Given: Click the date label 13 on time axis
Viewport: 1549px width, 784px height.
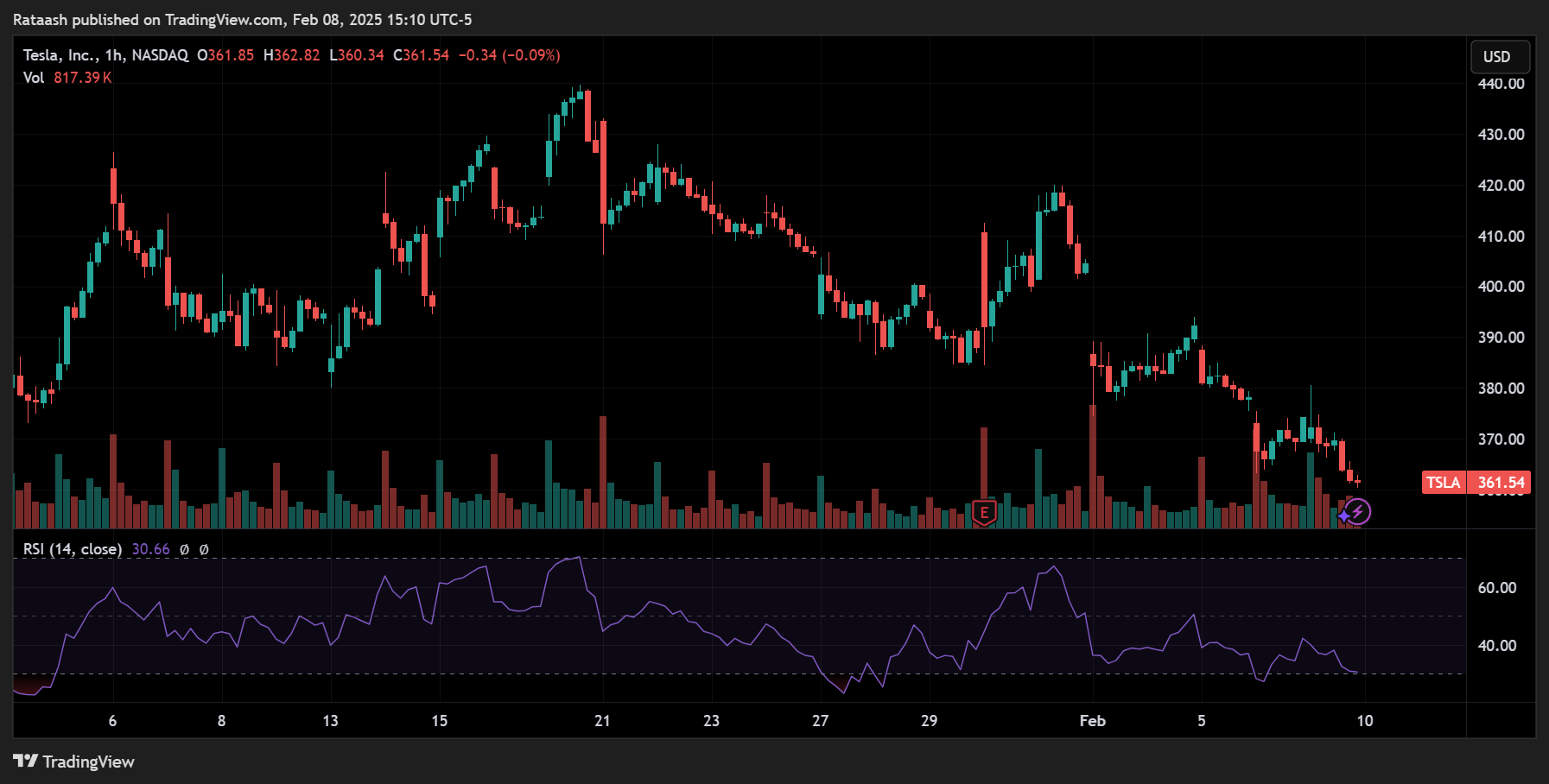Looking at the screenshot, I should (x=330, y=721).
